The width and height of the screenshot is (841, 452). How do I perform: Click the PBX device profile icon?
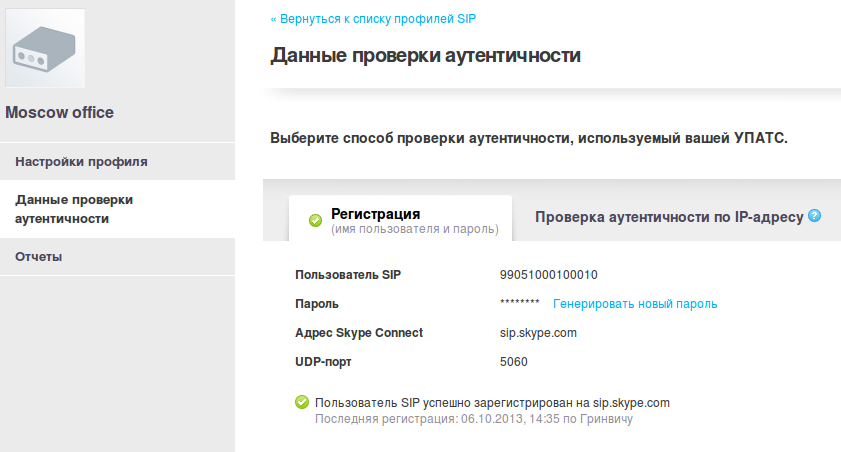(x=45, y=48)
